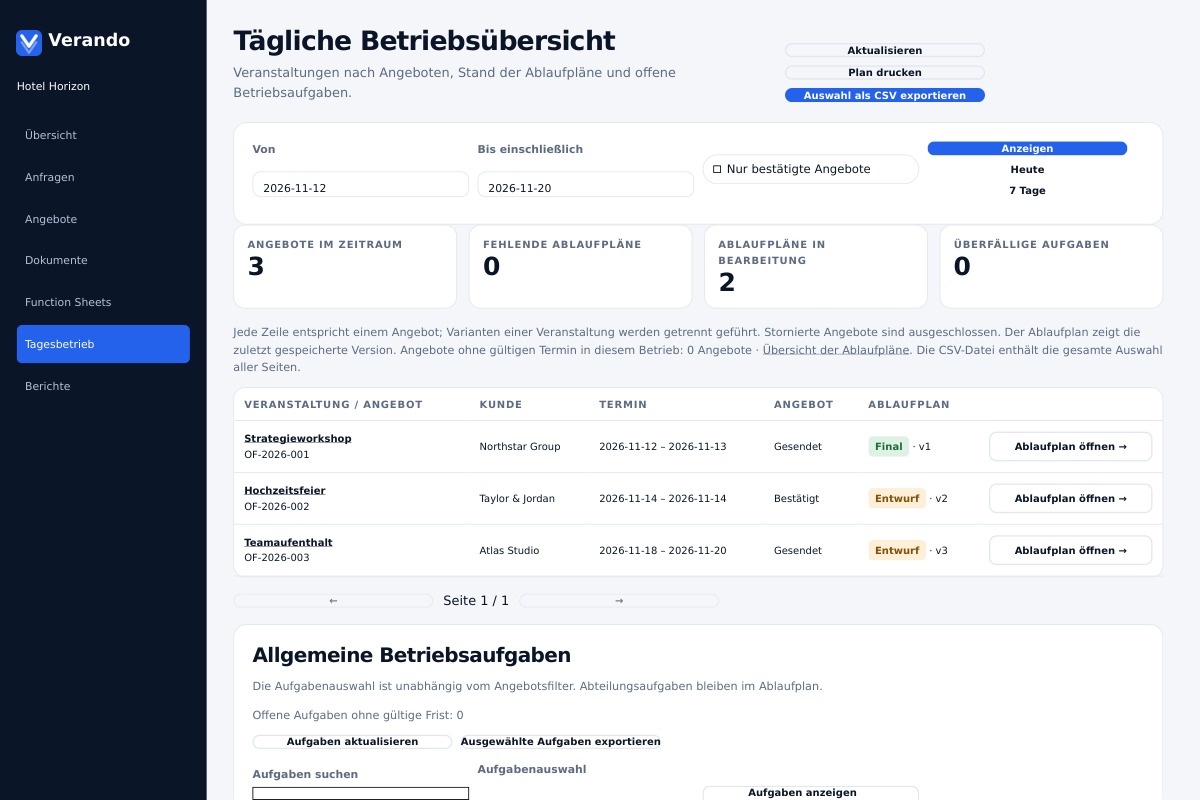Click the Anzeigen button
Image resolution: width=1200 pixels, height=800 pixels.
pyautogui.click(x=1027, y=148)
